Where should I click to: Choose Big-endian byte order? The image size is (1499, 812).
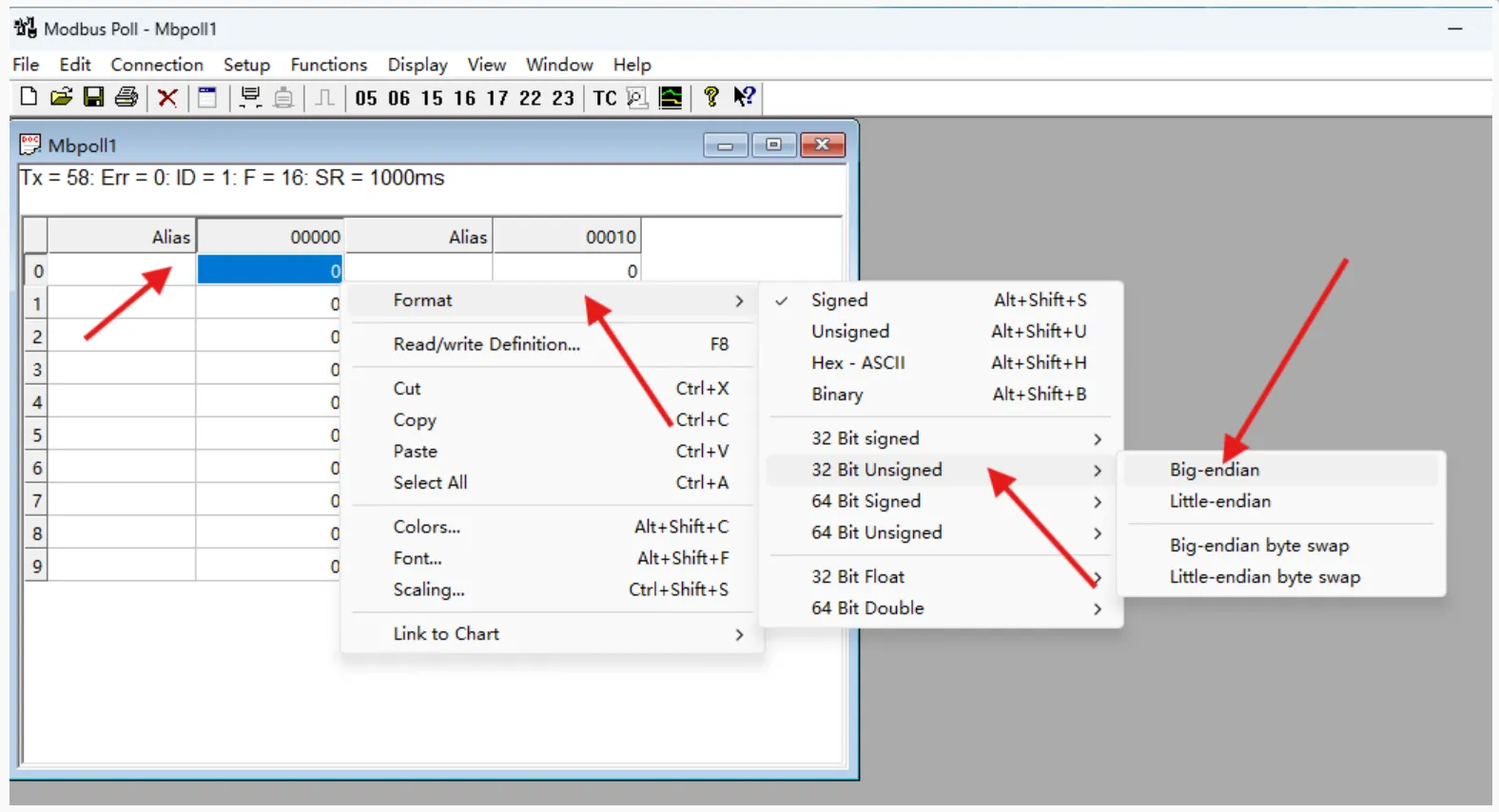pyautogui.click(x=1281, y=470)
